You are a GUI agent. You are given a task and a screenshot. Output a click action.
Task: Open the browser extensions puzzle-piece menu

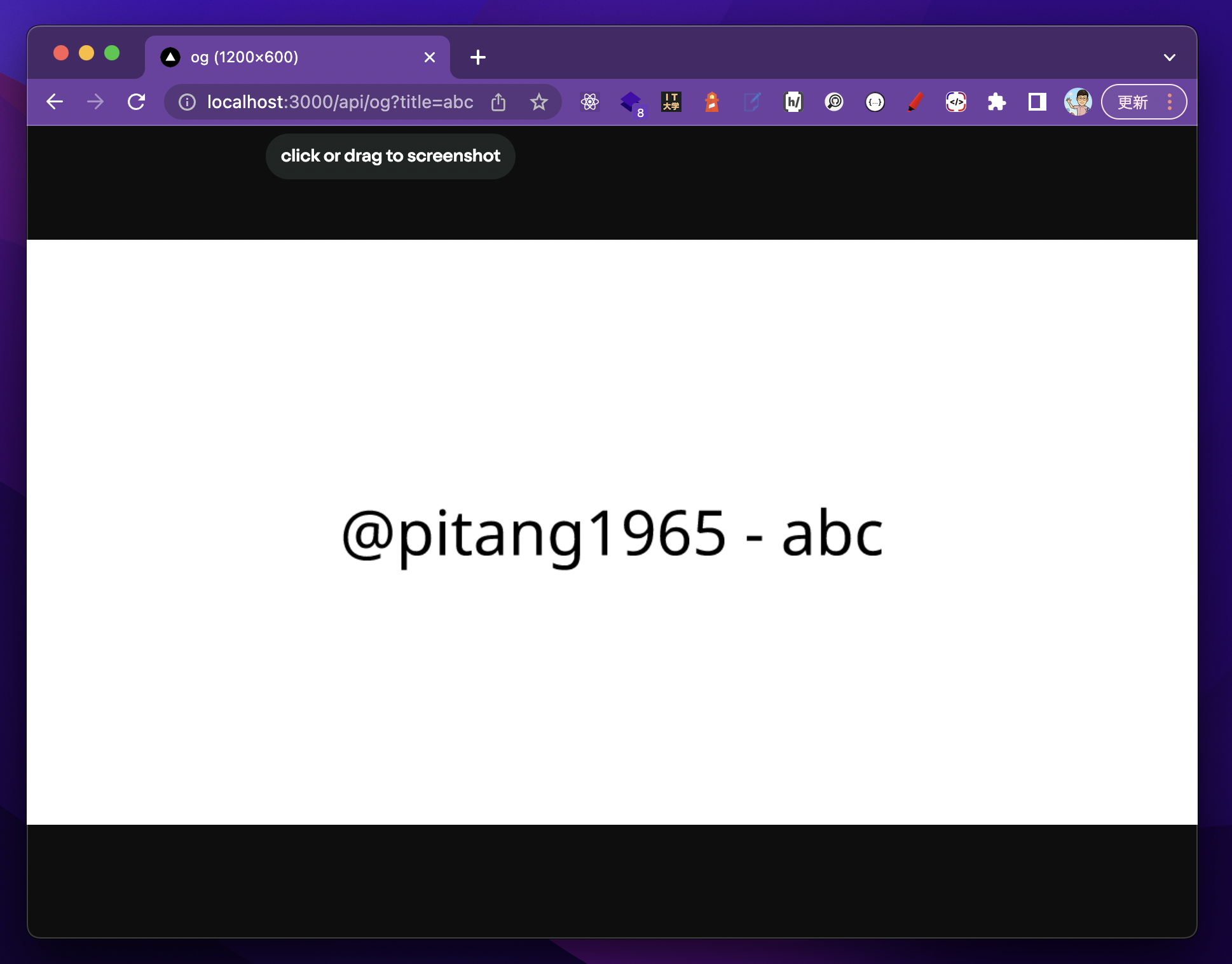[996, 102]
